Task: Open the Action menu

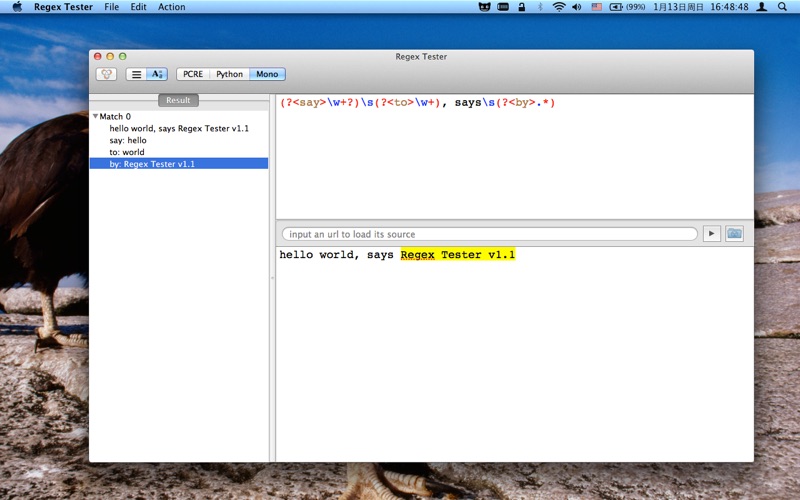Action: coord(171,7)
